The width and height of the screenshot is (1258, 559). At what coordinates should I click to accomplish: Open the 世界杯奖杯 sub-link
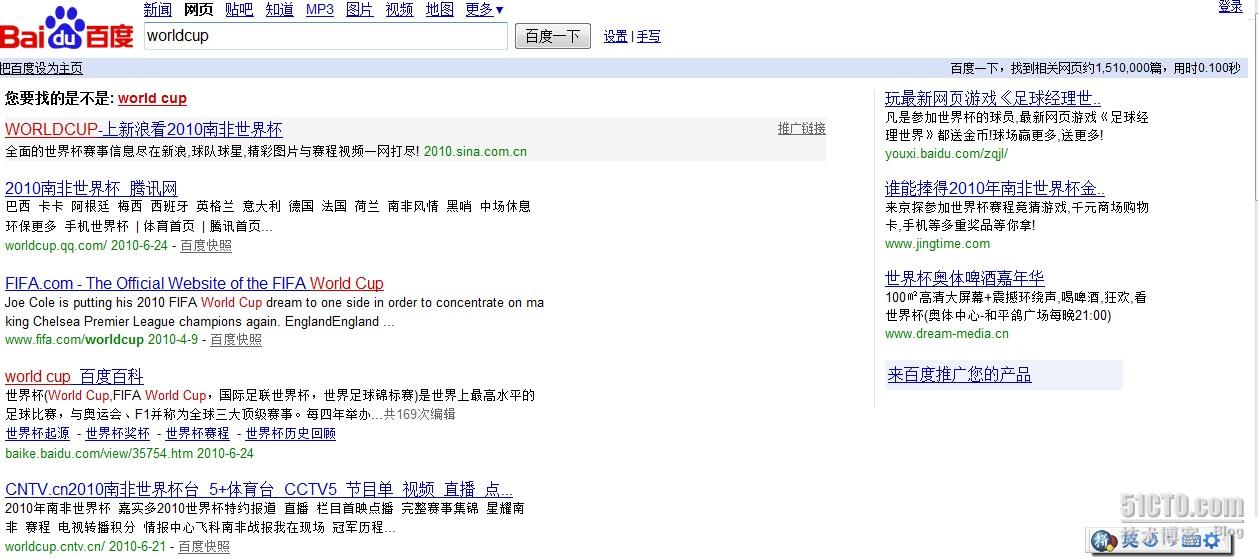(118, 433)
